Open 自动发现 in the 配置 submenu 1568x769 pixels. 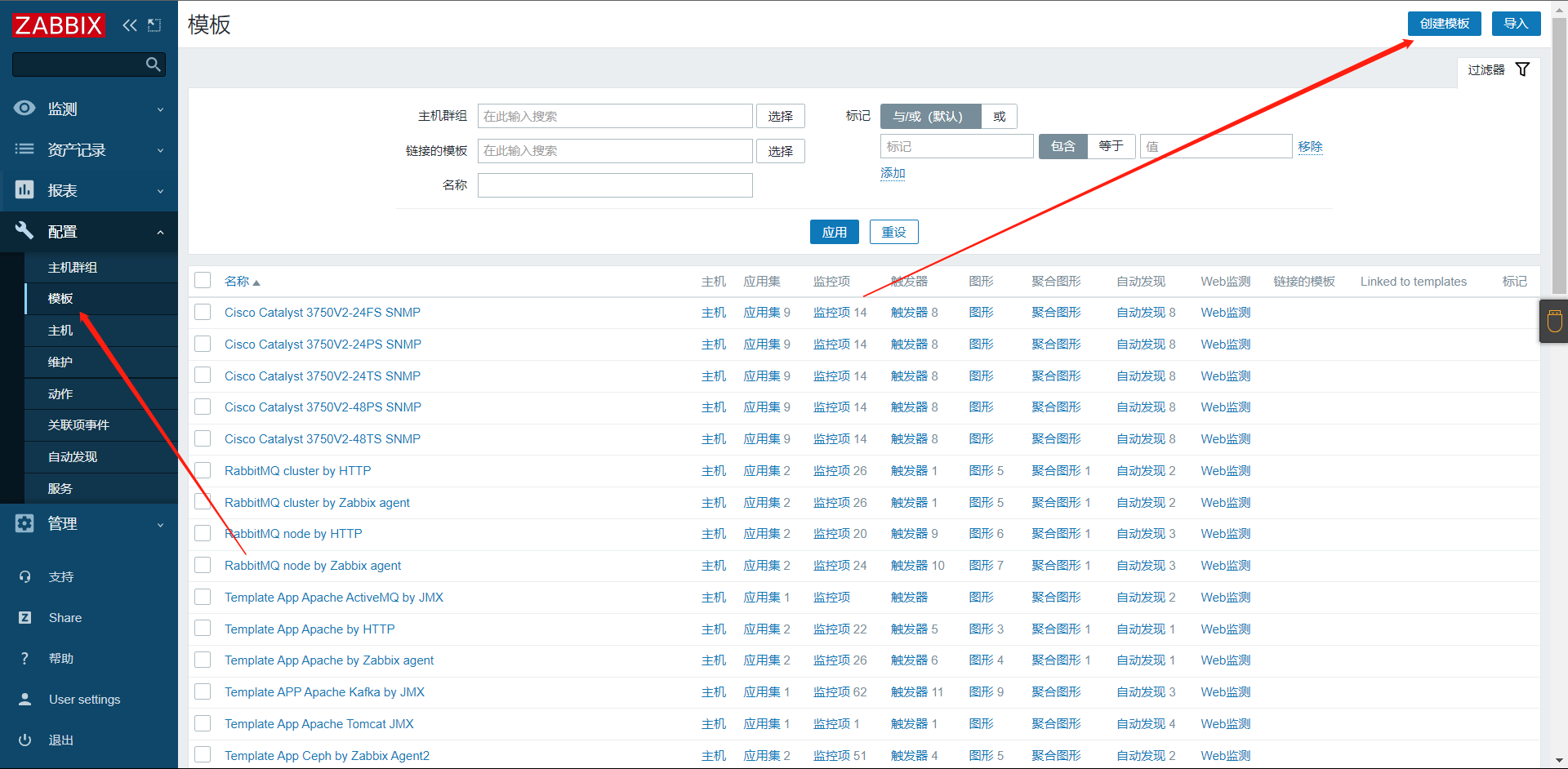click(x=101, y=457)
